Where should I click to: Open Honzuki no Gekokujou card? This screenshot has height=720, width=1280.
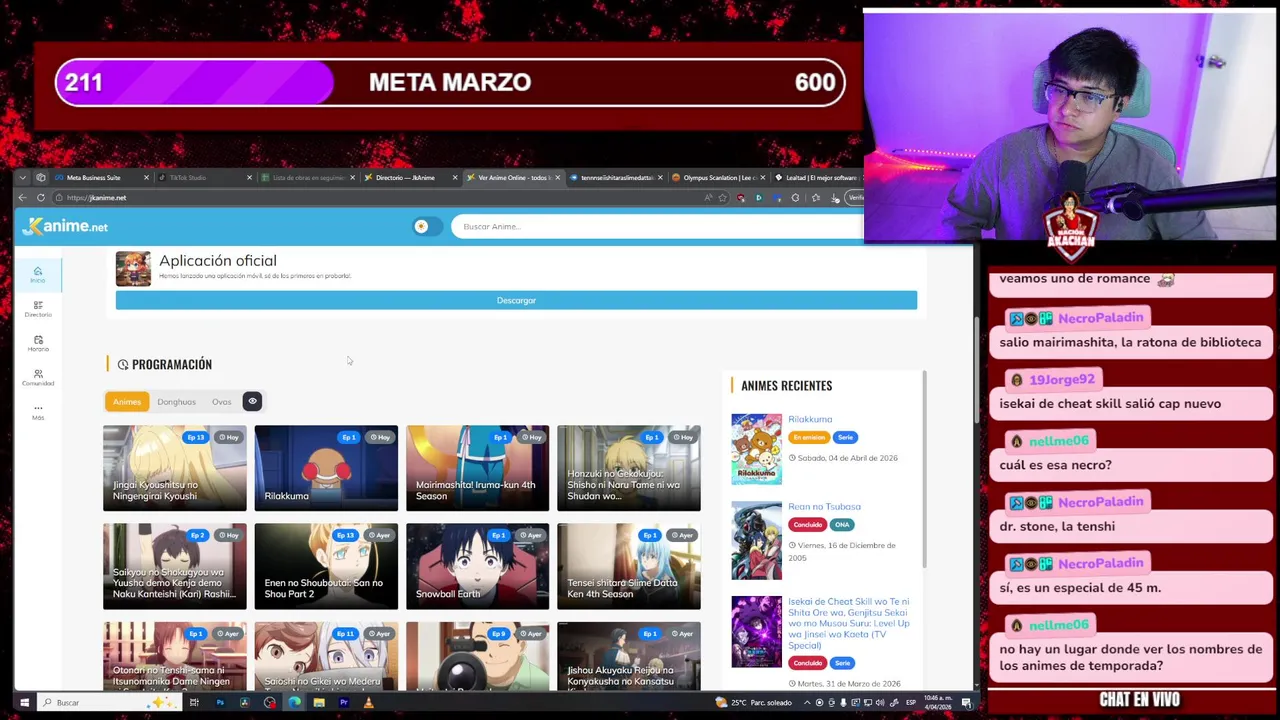tap(629, 468)
